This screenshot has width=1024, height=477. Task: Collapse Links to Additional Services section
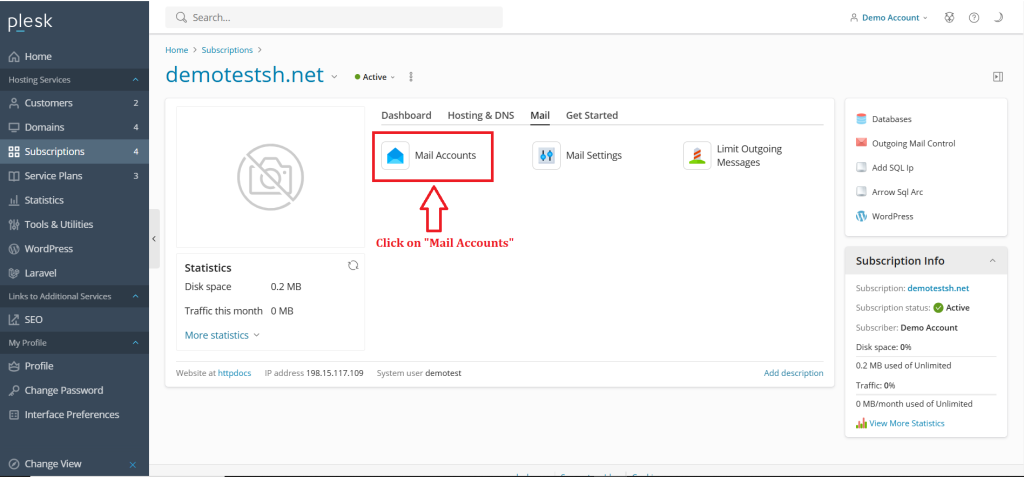pyautogui.click(x=135, y=296)
